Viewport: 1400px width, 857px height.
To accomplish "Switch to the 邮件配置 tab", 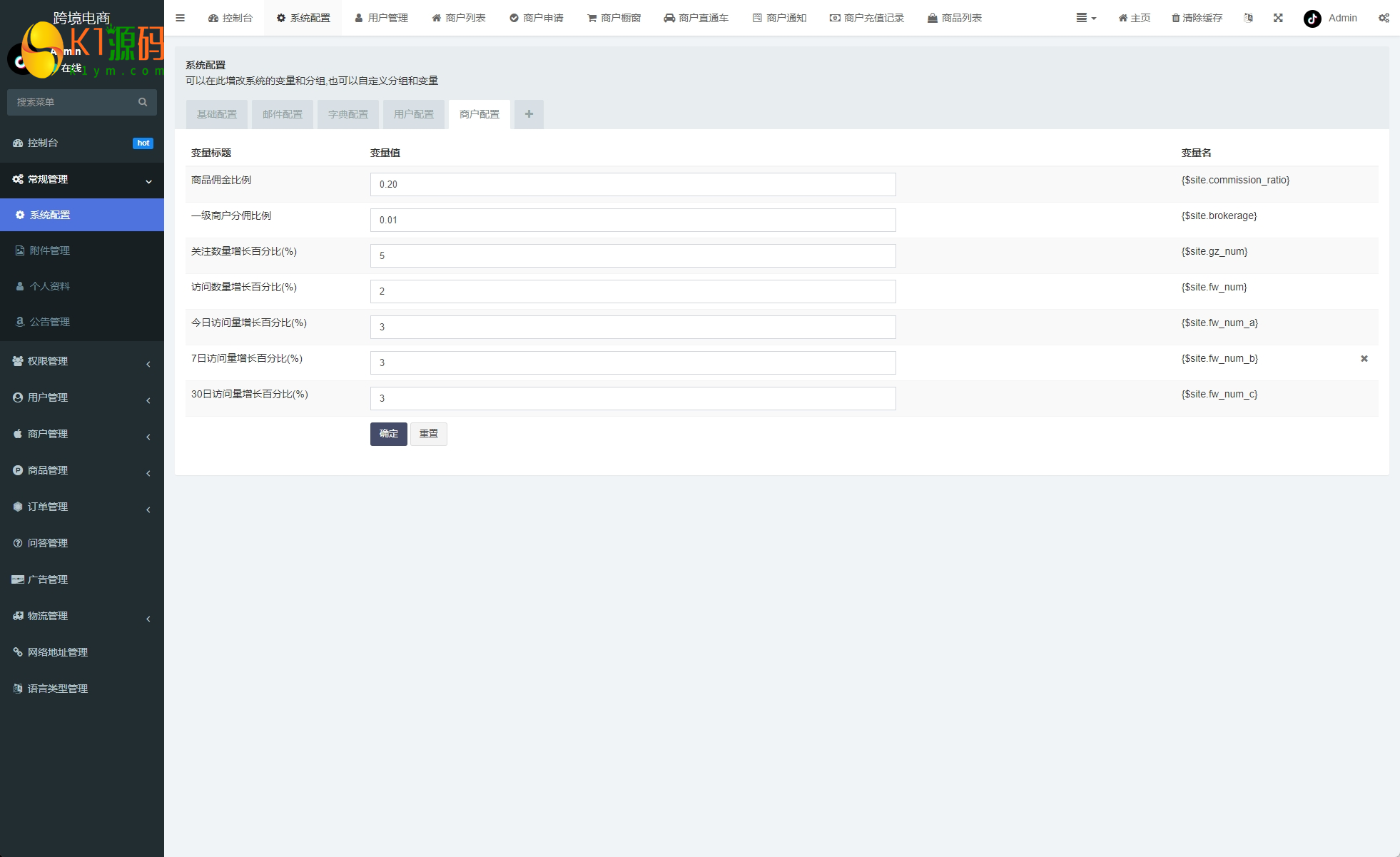I will 283,114.
